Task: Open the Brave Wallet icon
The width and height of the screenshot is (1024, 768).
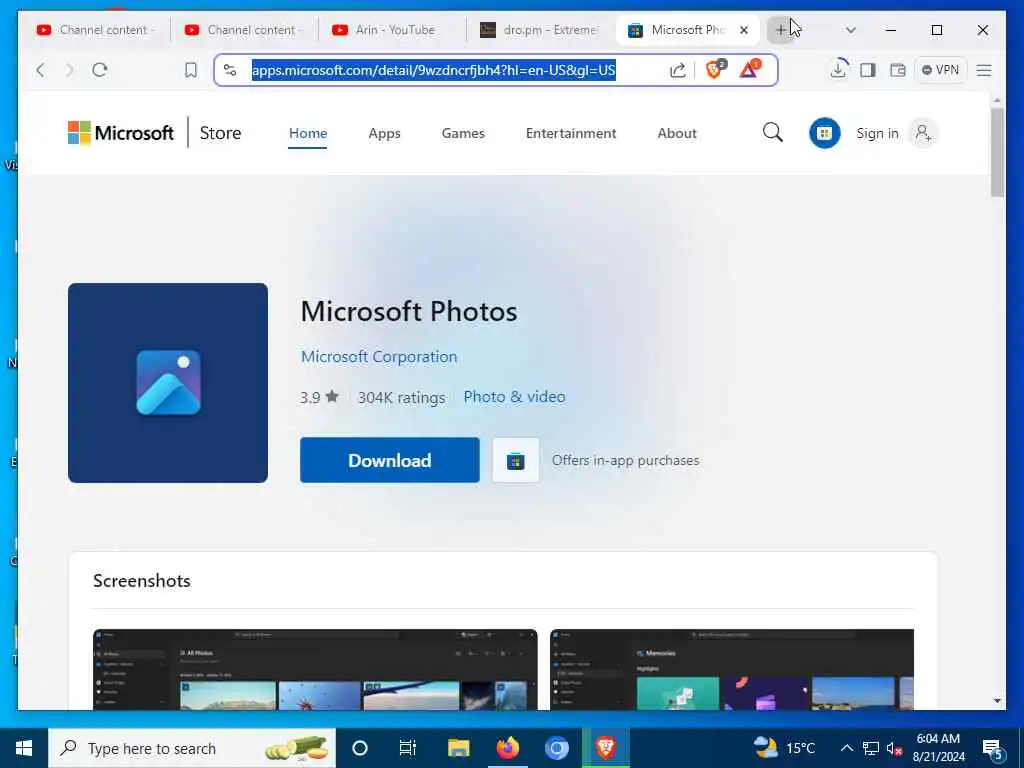Action: pyautogui.click(x=897, y=70)
